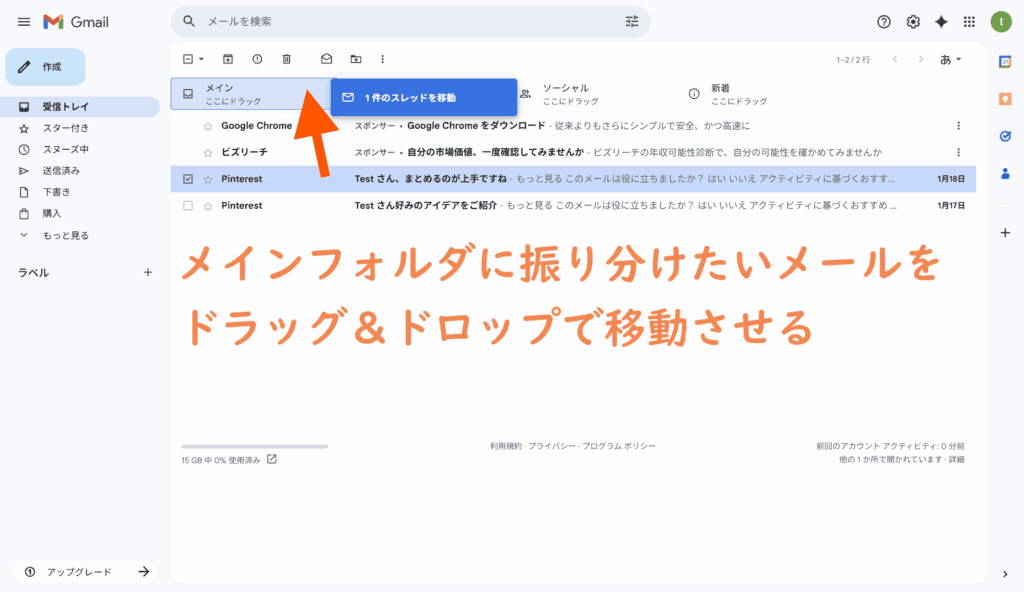The image size is (1024, 592).
Task: Click the storage usage bar
Action: pos(254,446)
